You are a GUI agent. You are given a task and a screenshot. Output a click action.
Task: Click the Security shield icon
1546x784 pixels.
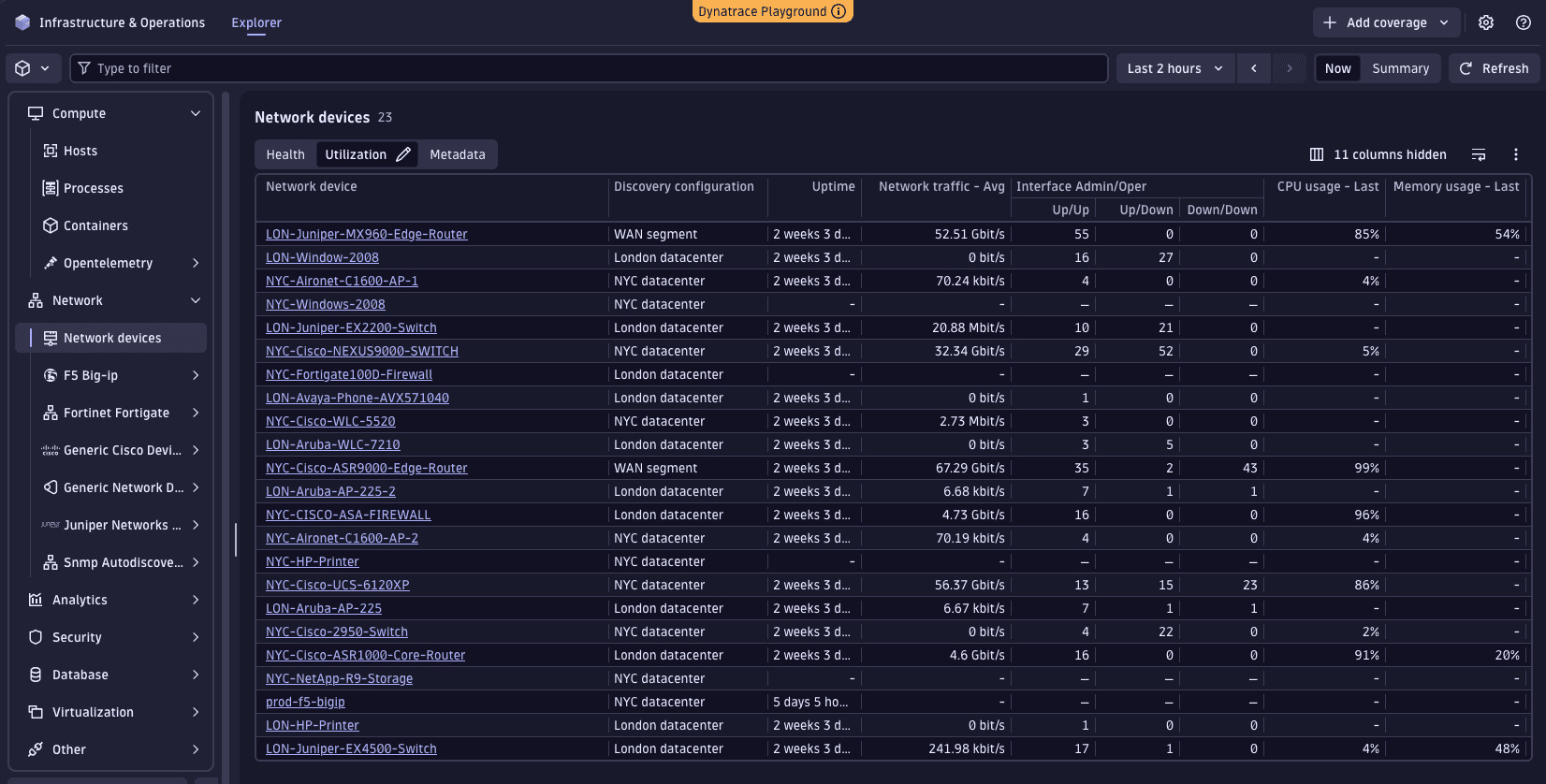click(x=36, y=637)
